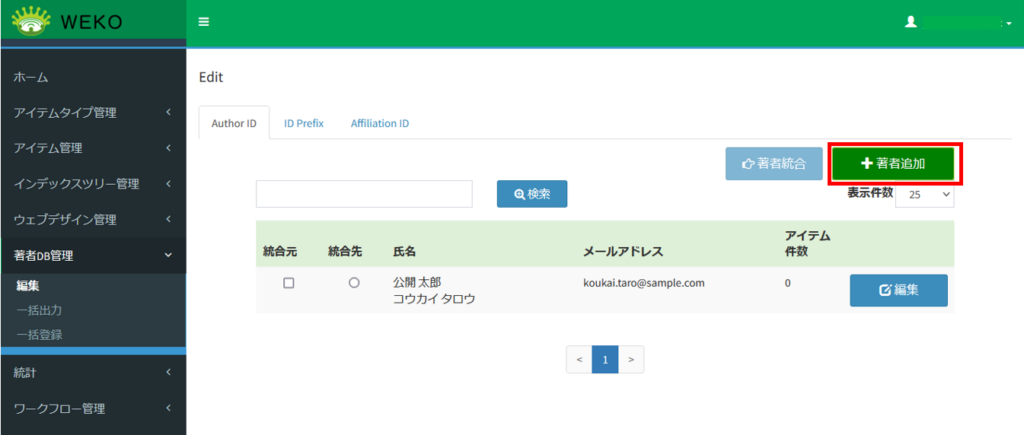Edit author 公開 太郎 with 編集 button
Image resolution: width=1024 pixels, height=435 pixels.
tap(898, 290)
